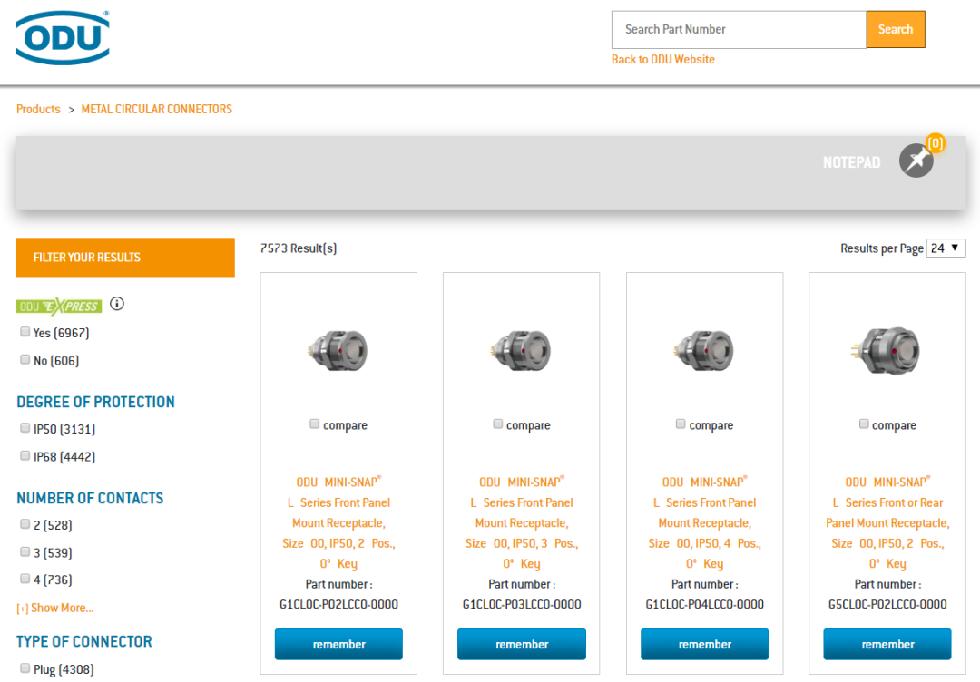Viewport: 980px width, 682px height.
Task: Click the ODU logo
Action: tap(63, 38)
